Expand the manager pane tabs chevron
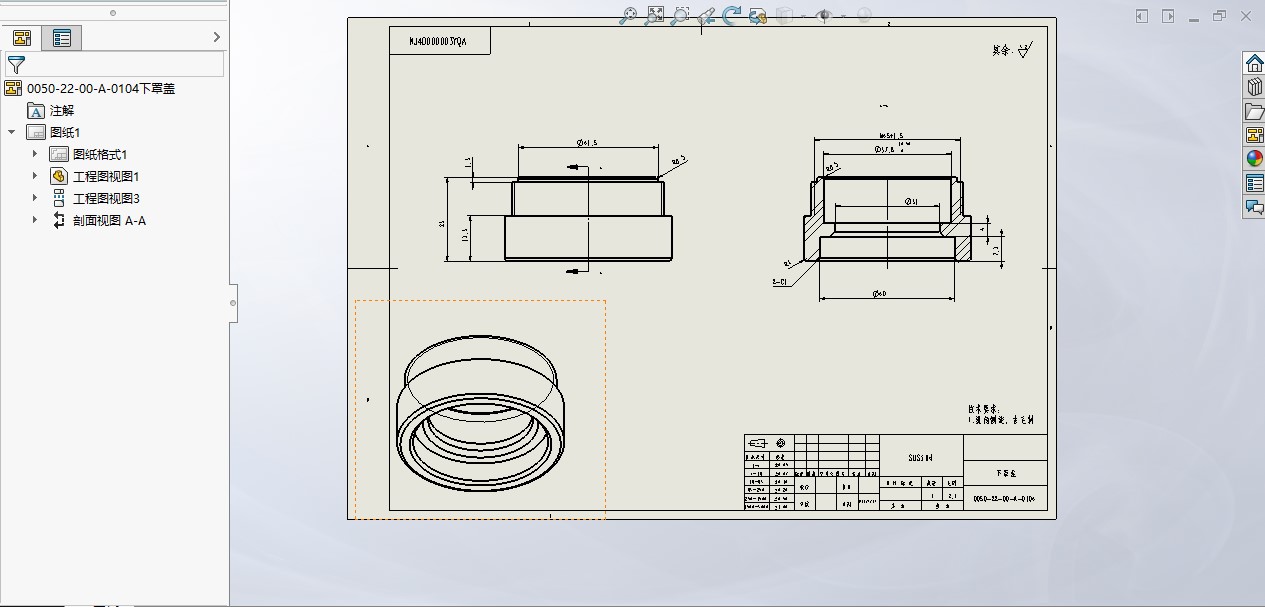 tap(217, 37)
